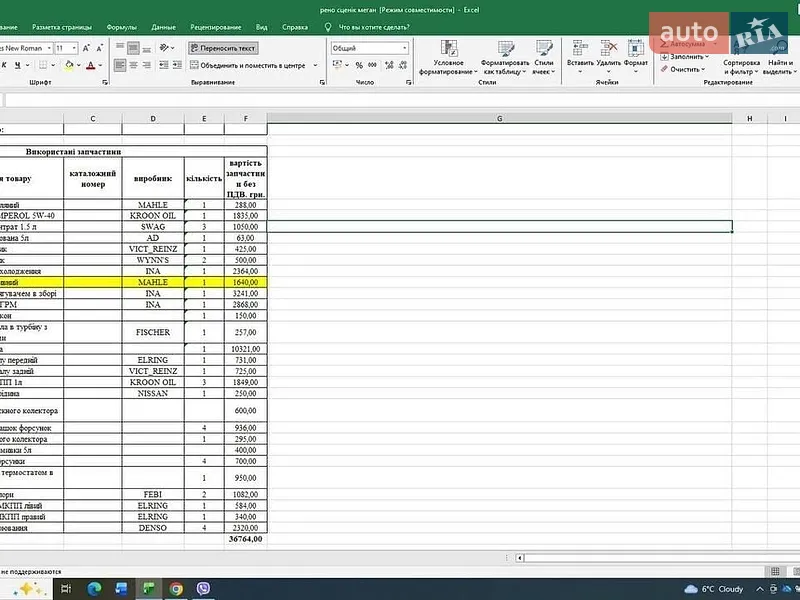The width and height of the screenshot is (800, 600).
Task: Open the font name dropdown arrow
Action: pyautogui.click(x=49, y=48)
